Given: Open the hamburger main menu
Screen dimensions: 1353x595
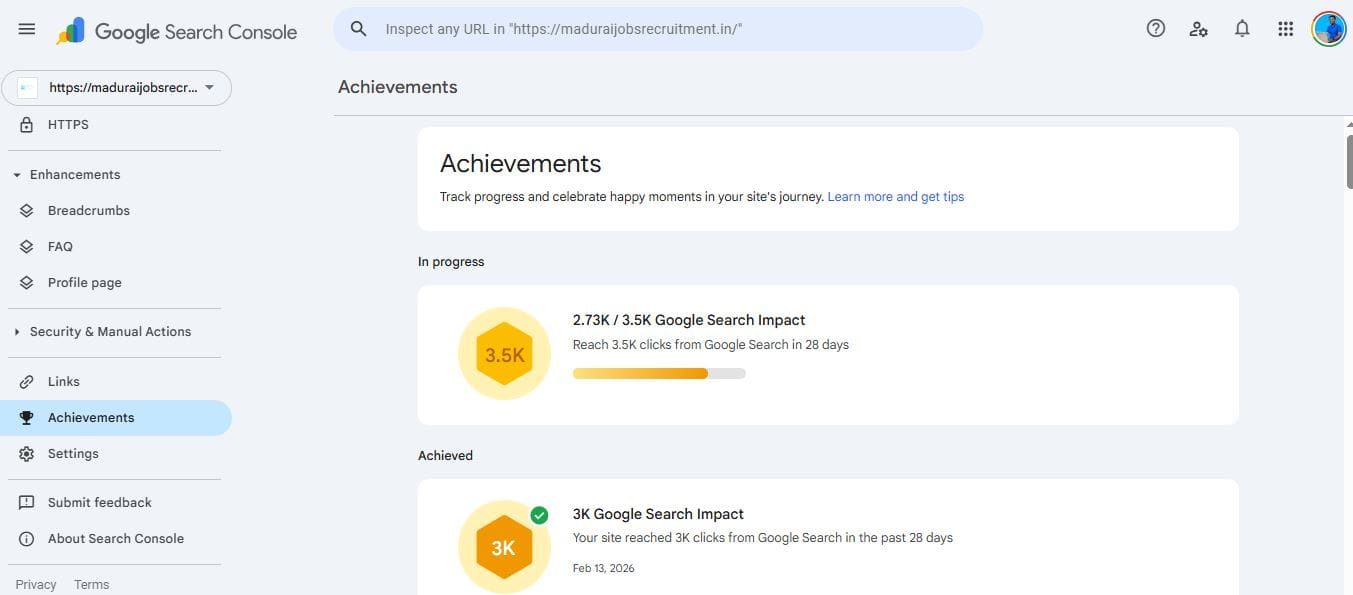Looking at the screenshot, I should [x=27, y=29].
